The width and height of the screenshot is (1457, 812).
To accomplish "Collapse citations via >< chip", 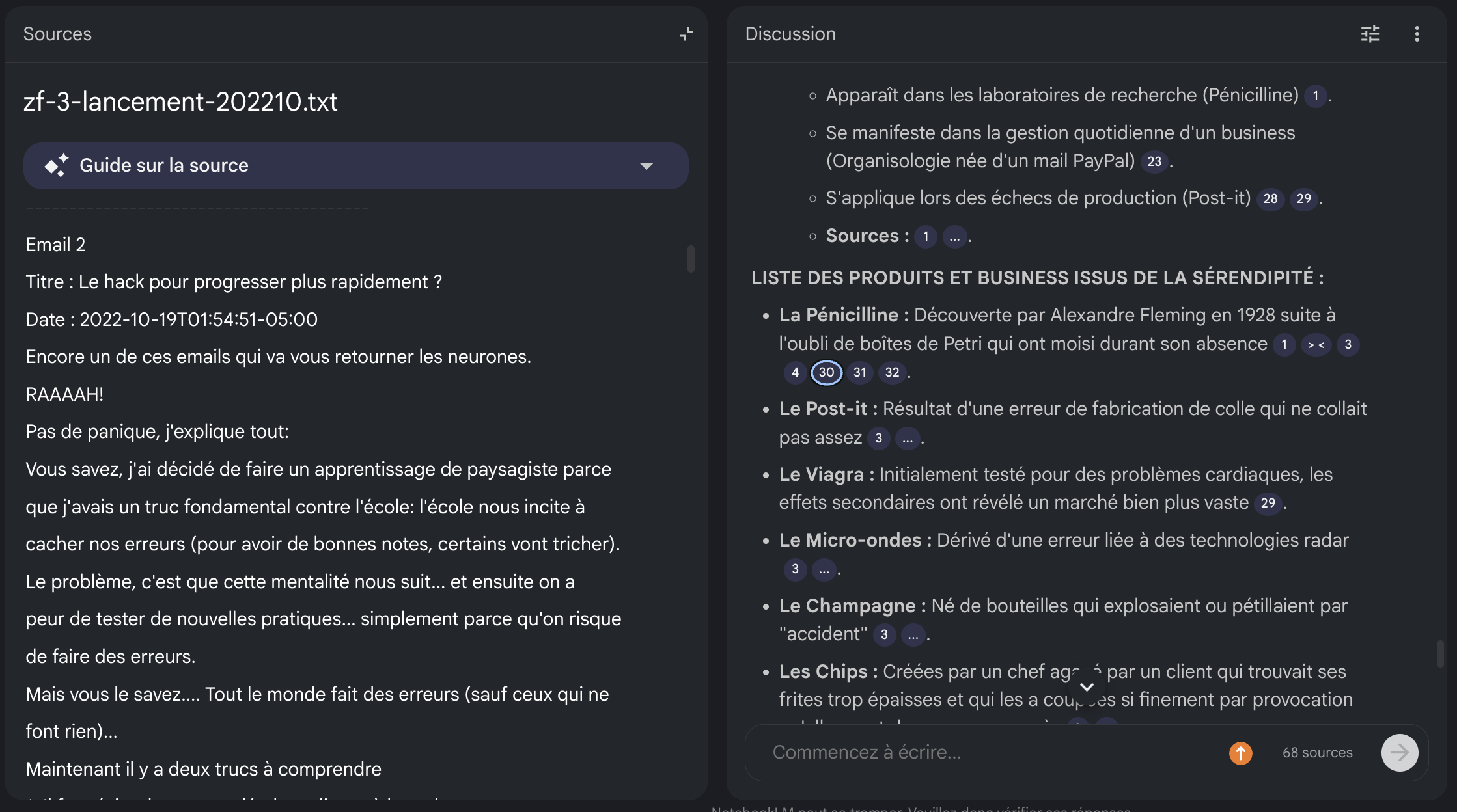I will click(1316, 345).
